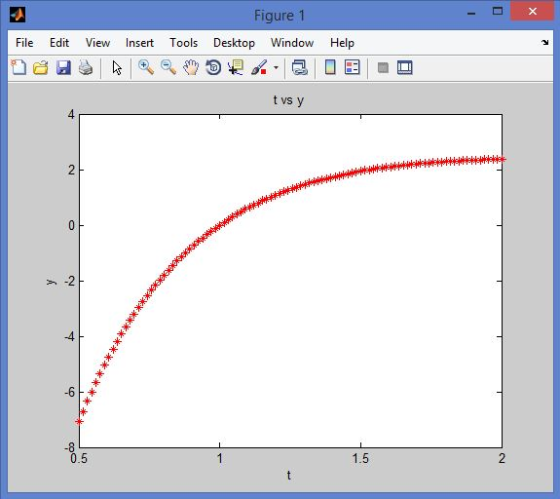The image size is (560, 499).
Task: Maximize the Figure 1 window
Action: 498,11
